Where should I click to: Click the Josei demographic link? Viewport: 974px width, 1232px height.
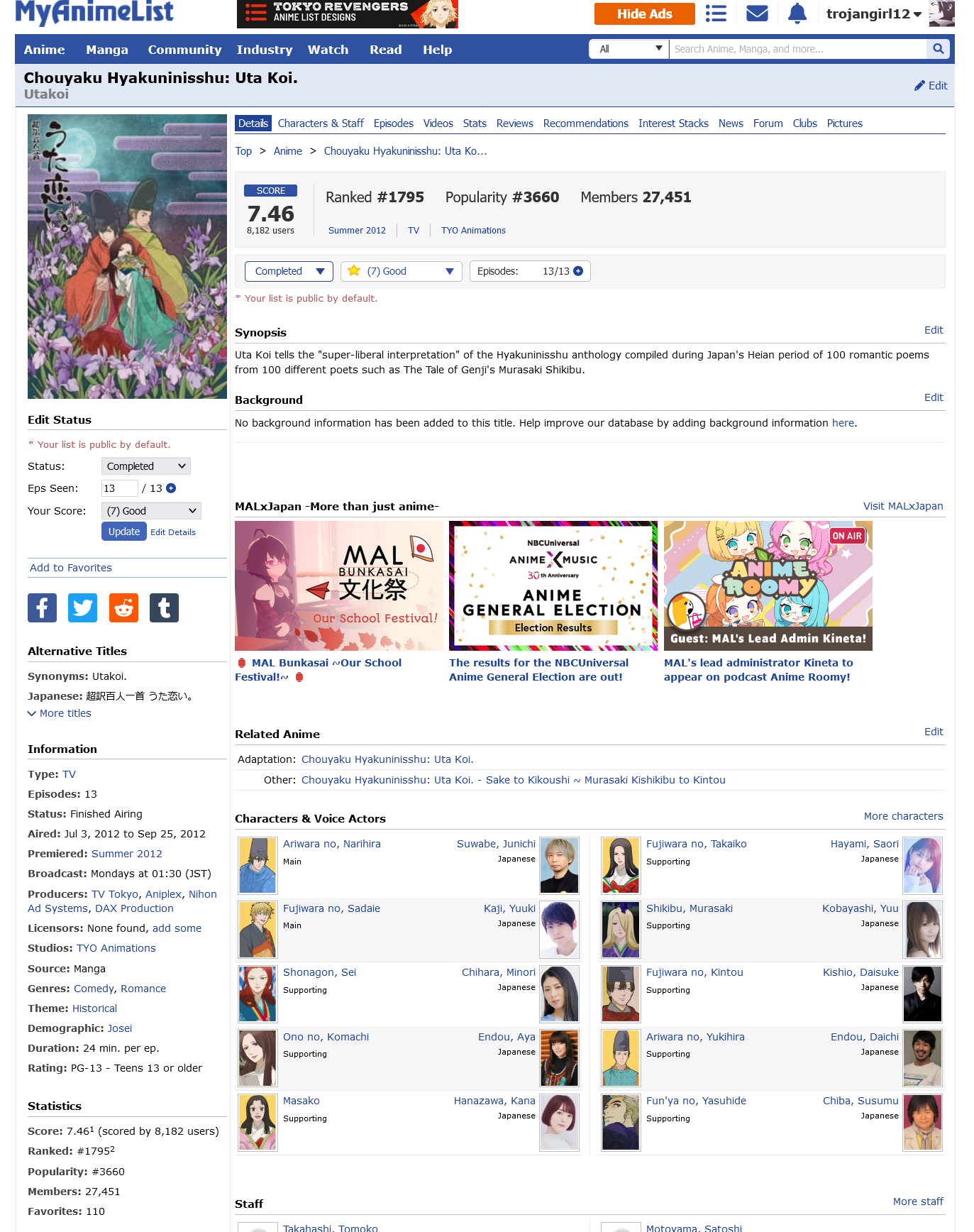tap(120, 1028)
